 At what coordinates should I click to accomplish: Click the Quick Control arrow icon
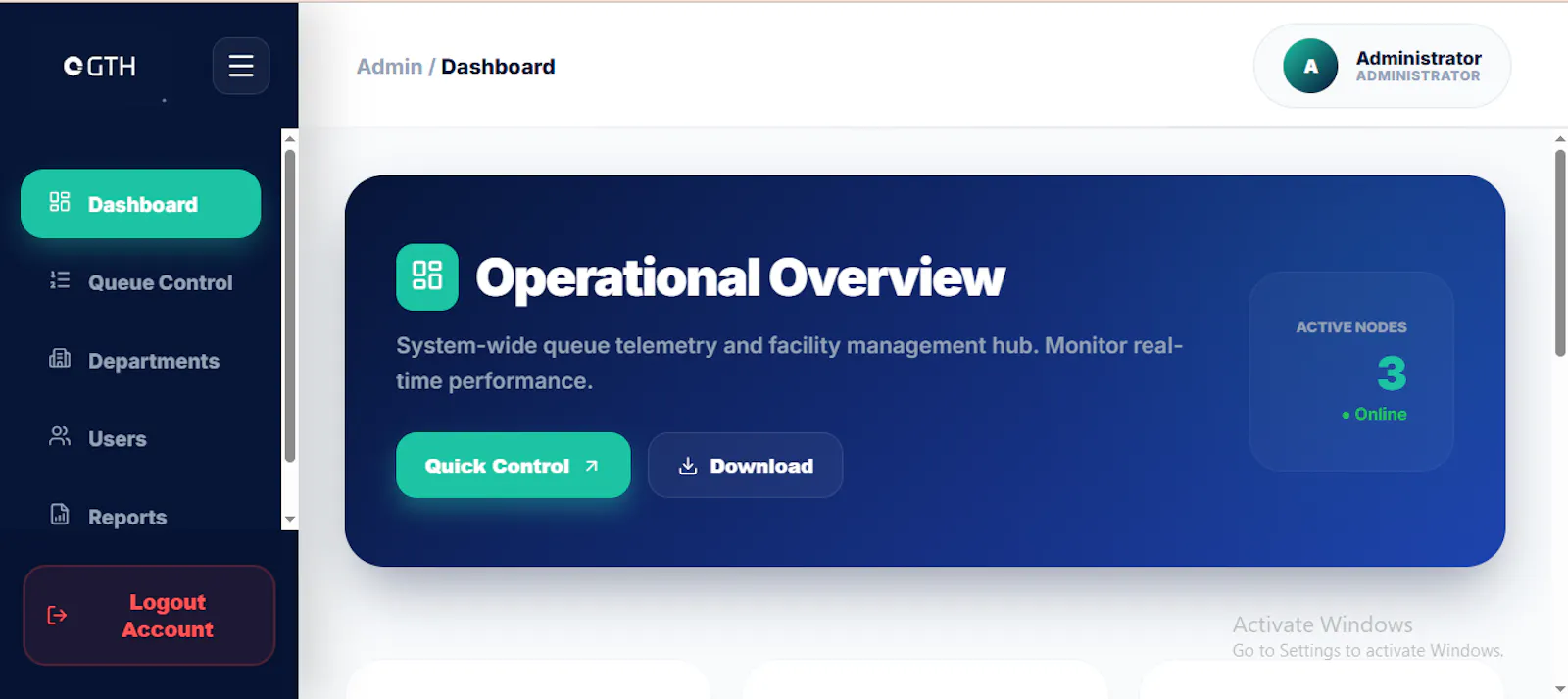coord(592,466)
